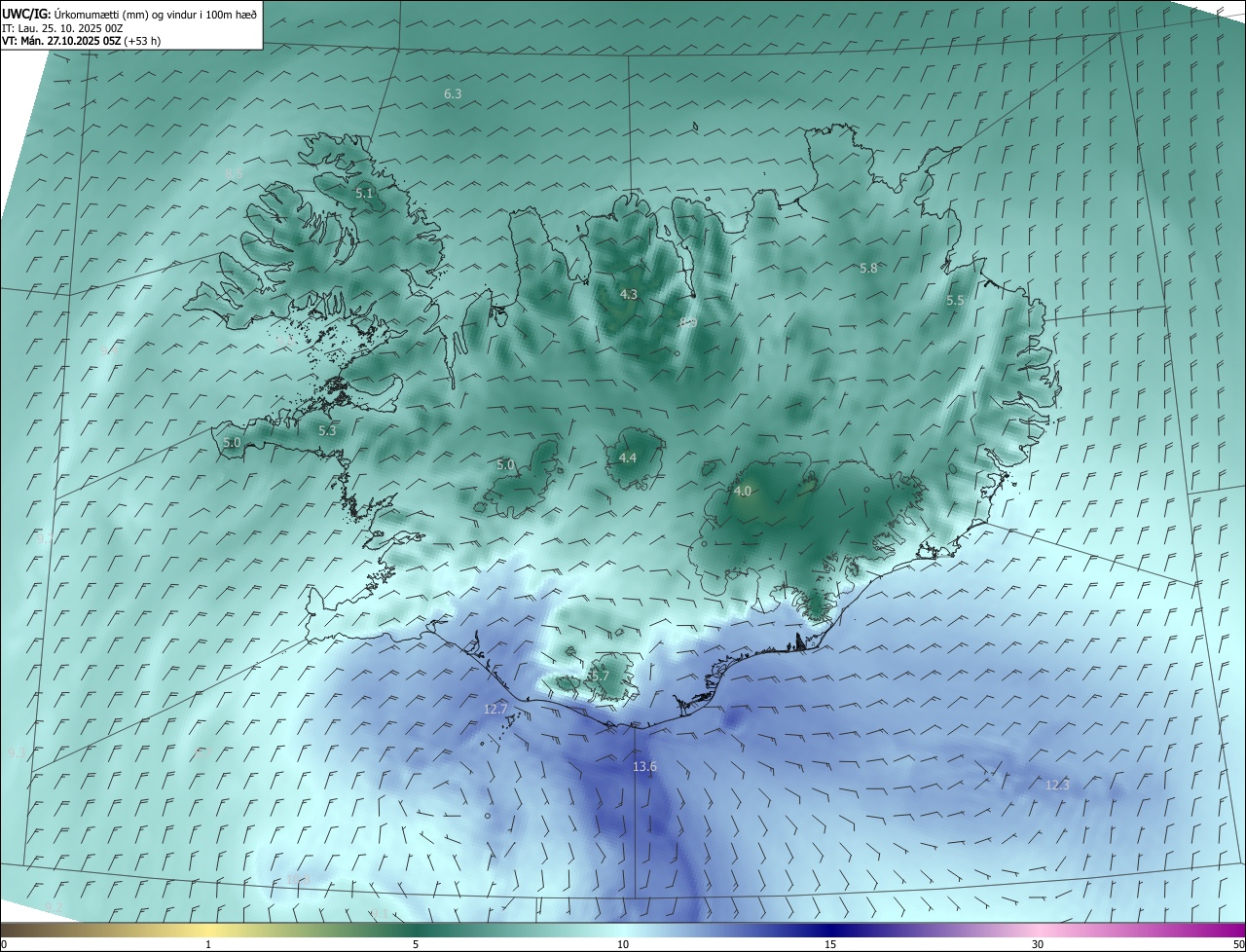Click the 4.4 value on Hofsjökull glacier

628,458
